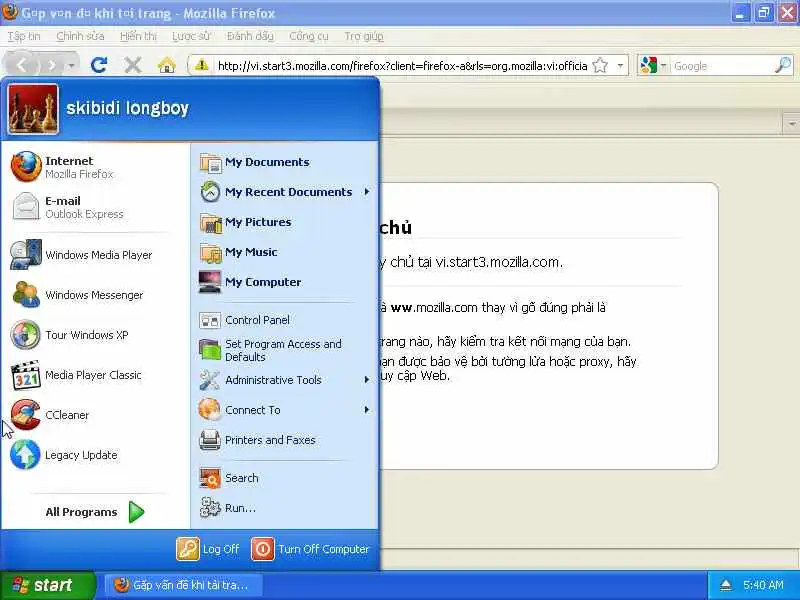Open Legacy Update shortcut

pyautogui.click(x=96, y=455)
